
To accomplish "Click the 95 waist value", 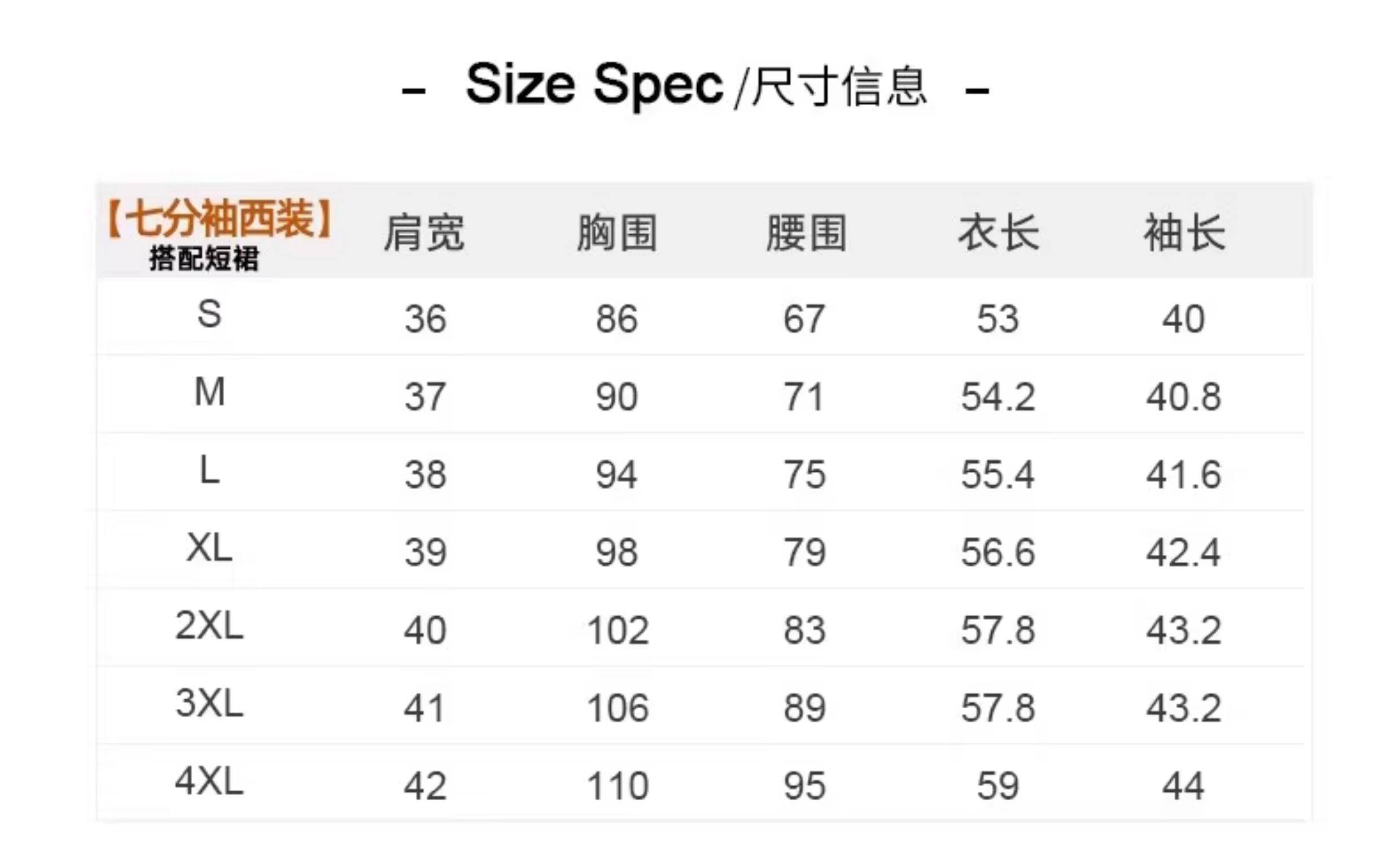I will pos(804,786).
